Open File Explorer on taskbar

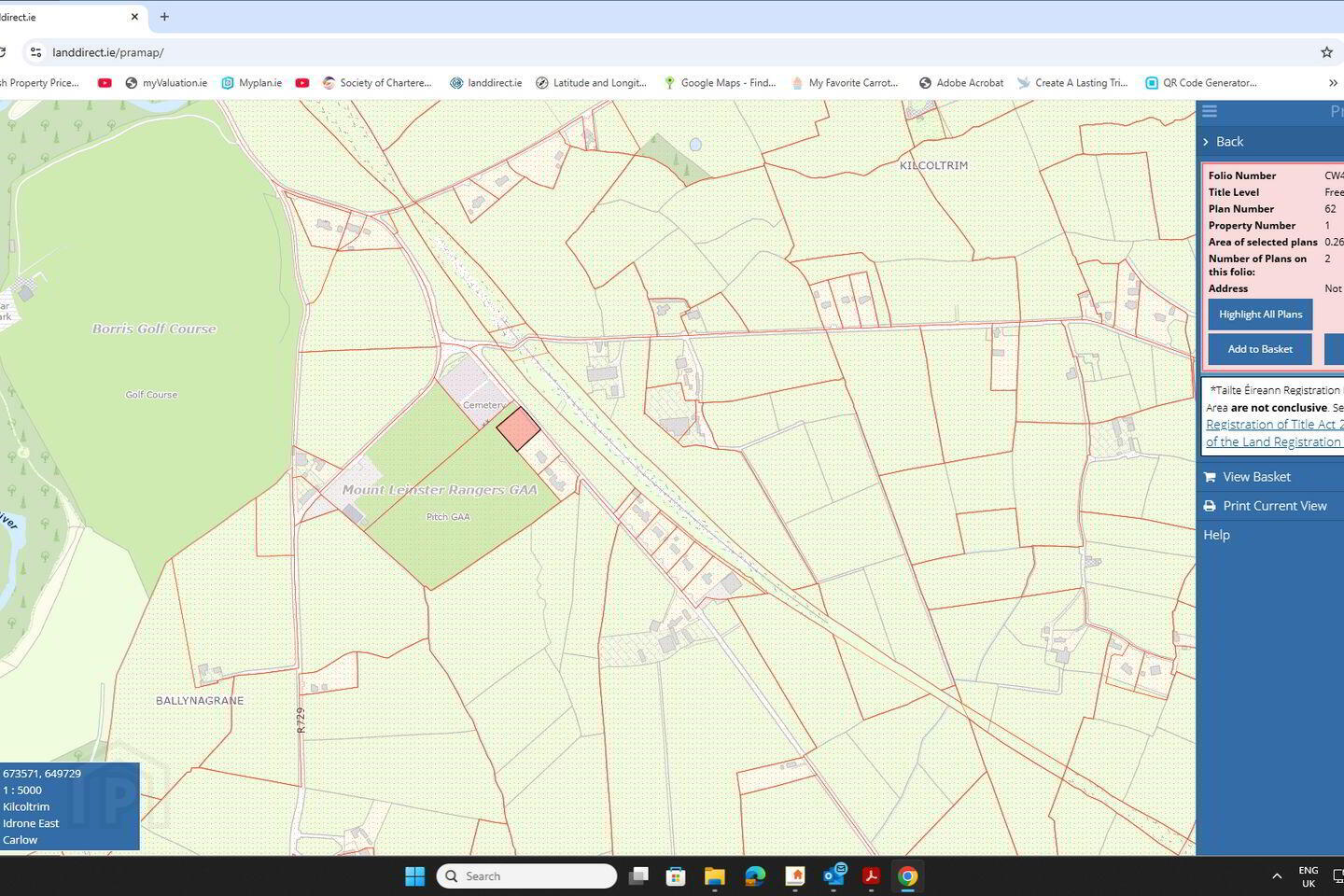click(x=715, y=875)
